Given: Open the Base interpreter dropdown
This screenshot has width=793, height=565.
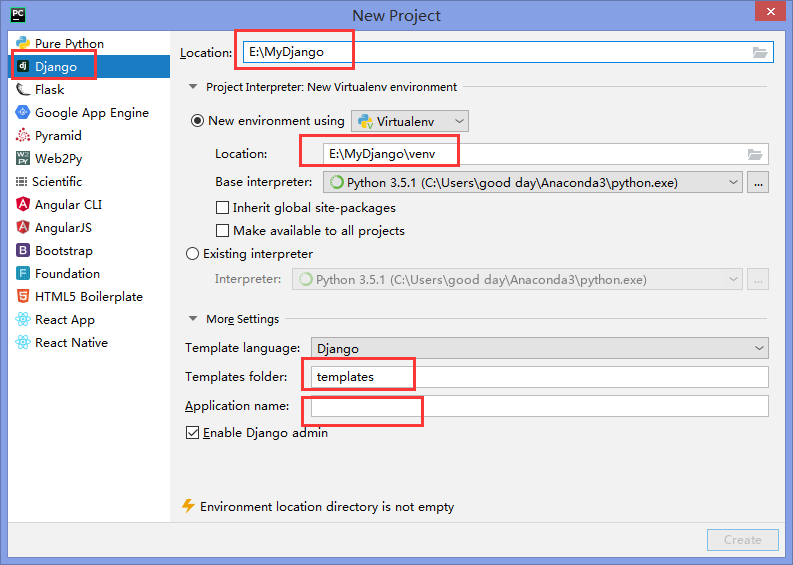Looking at the screenshot, I should click(533, 183).
